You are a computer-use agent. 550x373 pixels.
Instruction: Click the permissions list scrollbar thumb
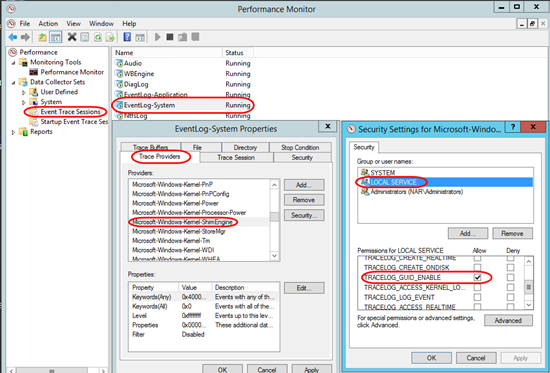coord(529,287)
